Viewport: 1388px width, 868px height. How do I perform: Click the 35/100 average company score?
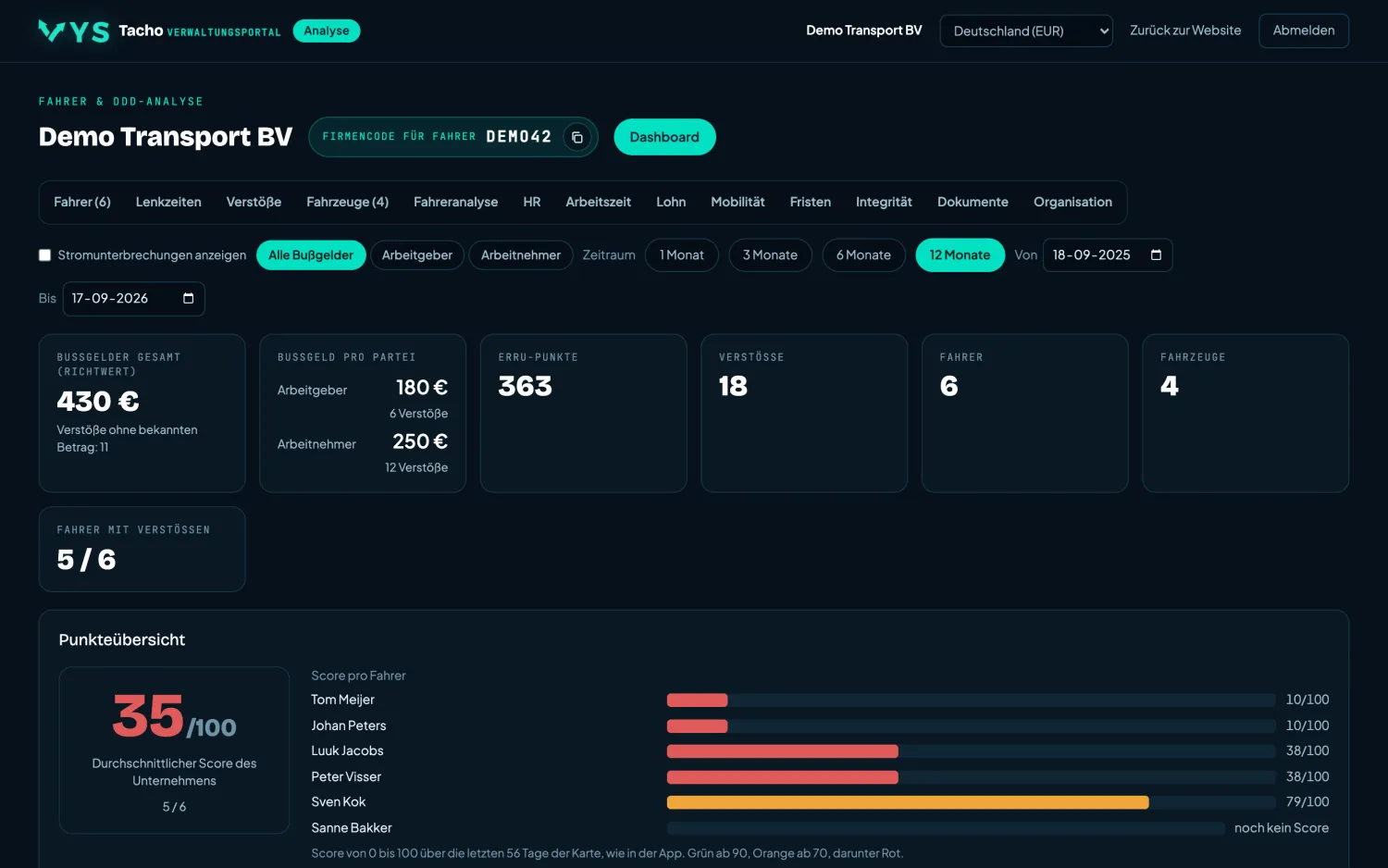(174, 718)
